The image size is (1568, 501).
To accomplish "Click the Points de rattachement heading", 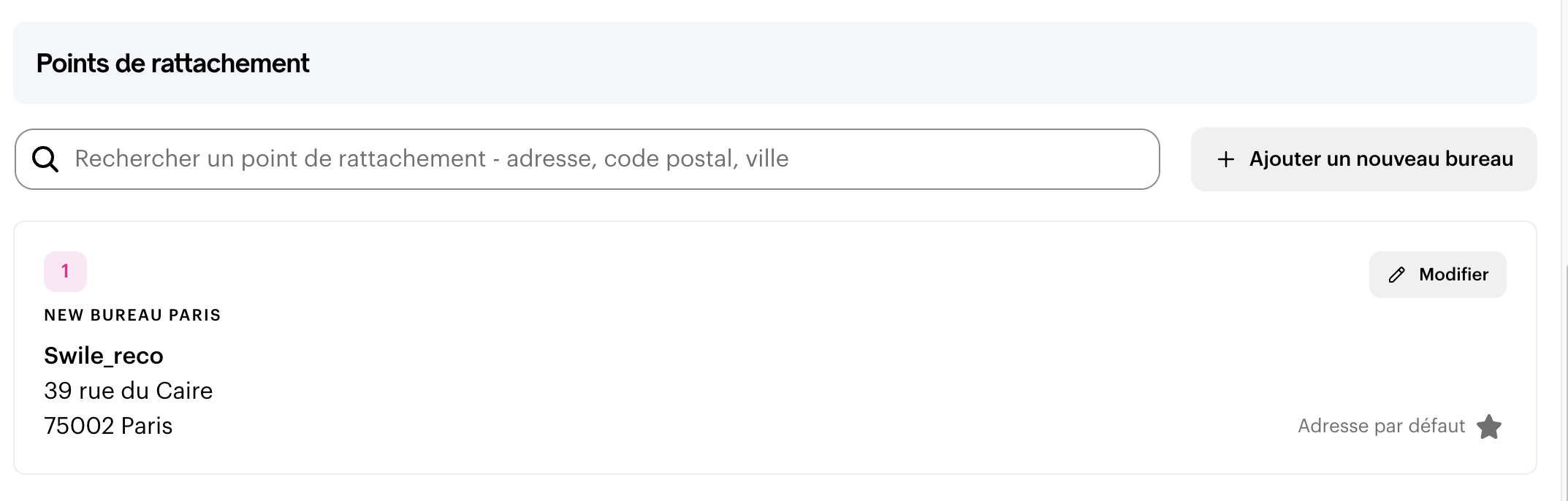I will point(173,64).
